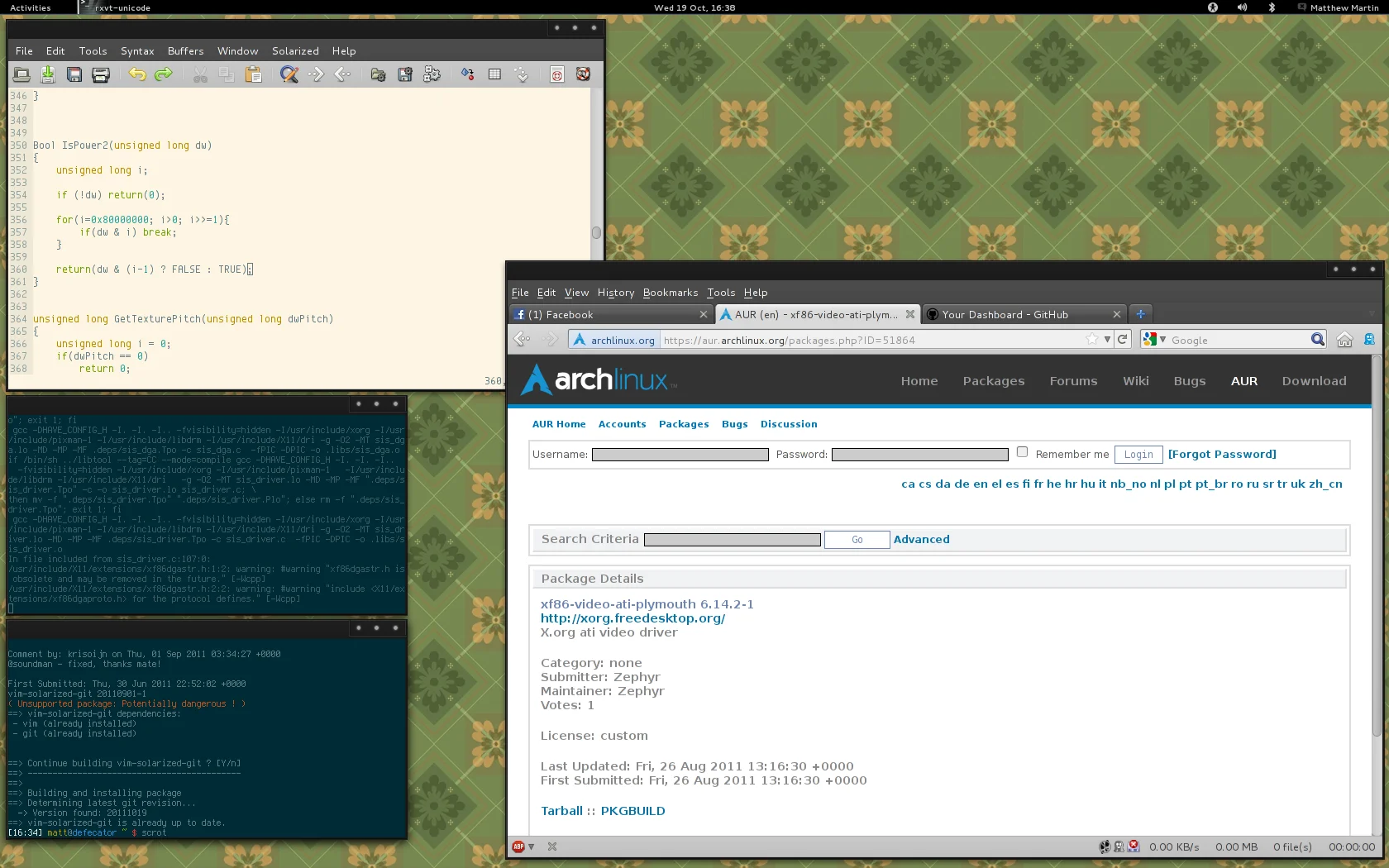
Task: Click the Firefox Home button icon
Action: click(1344, 339)
